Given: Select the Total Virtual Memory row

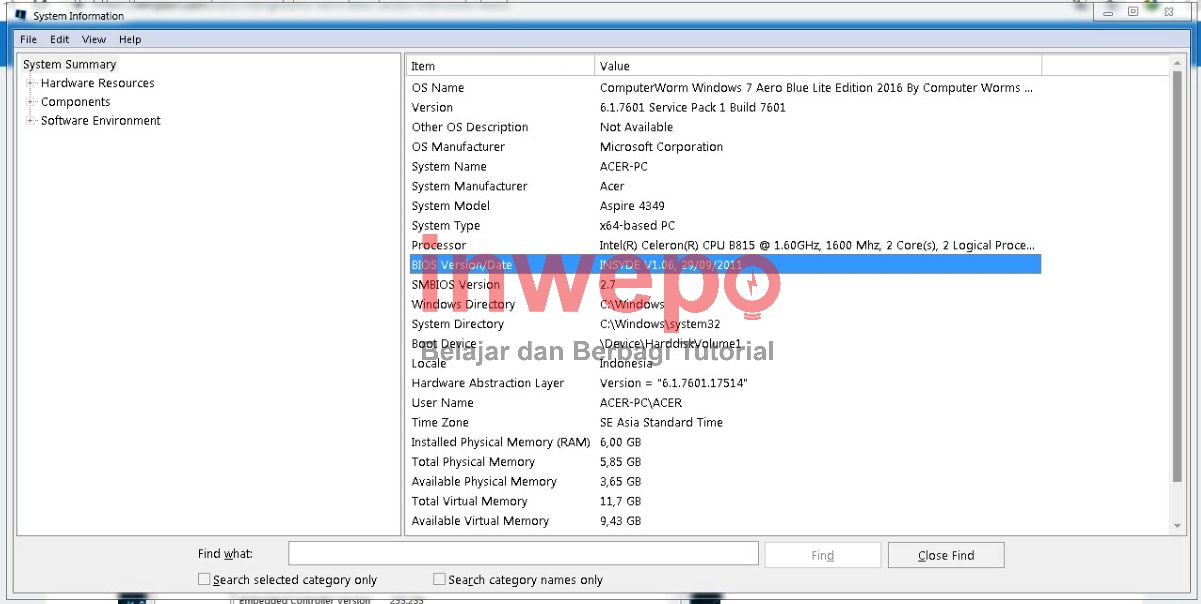Looking at the screenshot, I should [724, 501].
